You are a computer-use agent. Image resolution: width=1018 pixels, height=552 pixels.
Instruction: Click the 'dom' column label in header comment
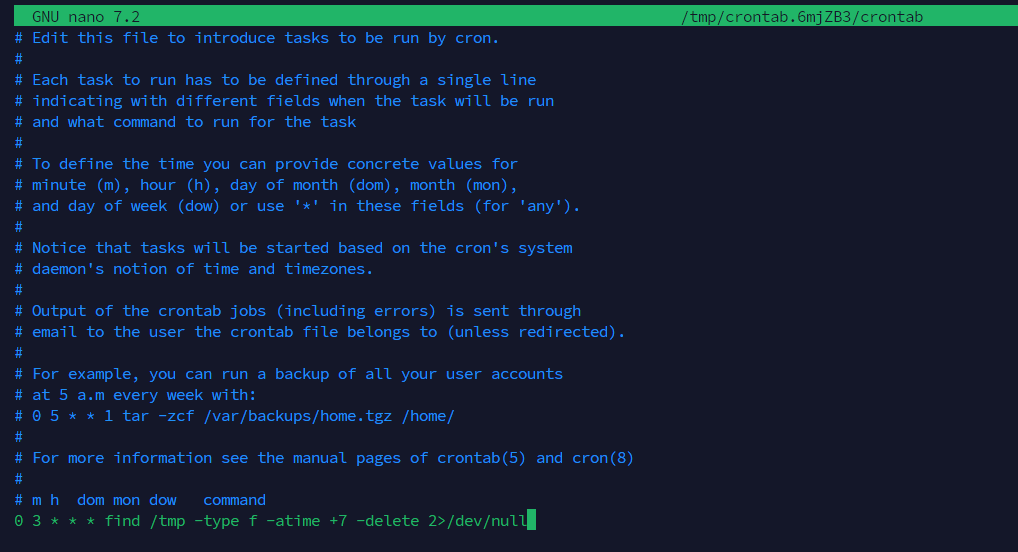coord(90,500)
